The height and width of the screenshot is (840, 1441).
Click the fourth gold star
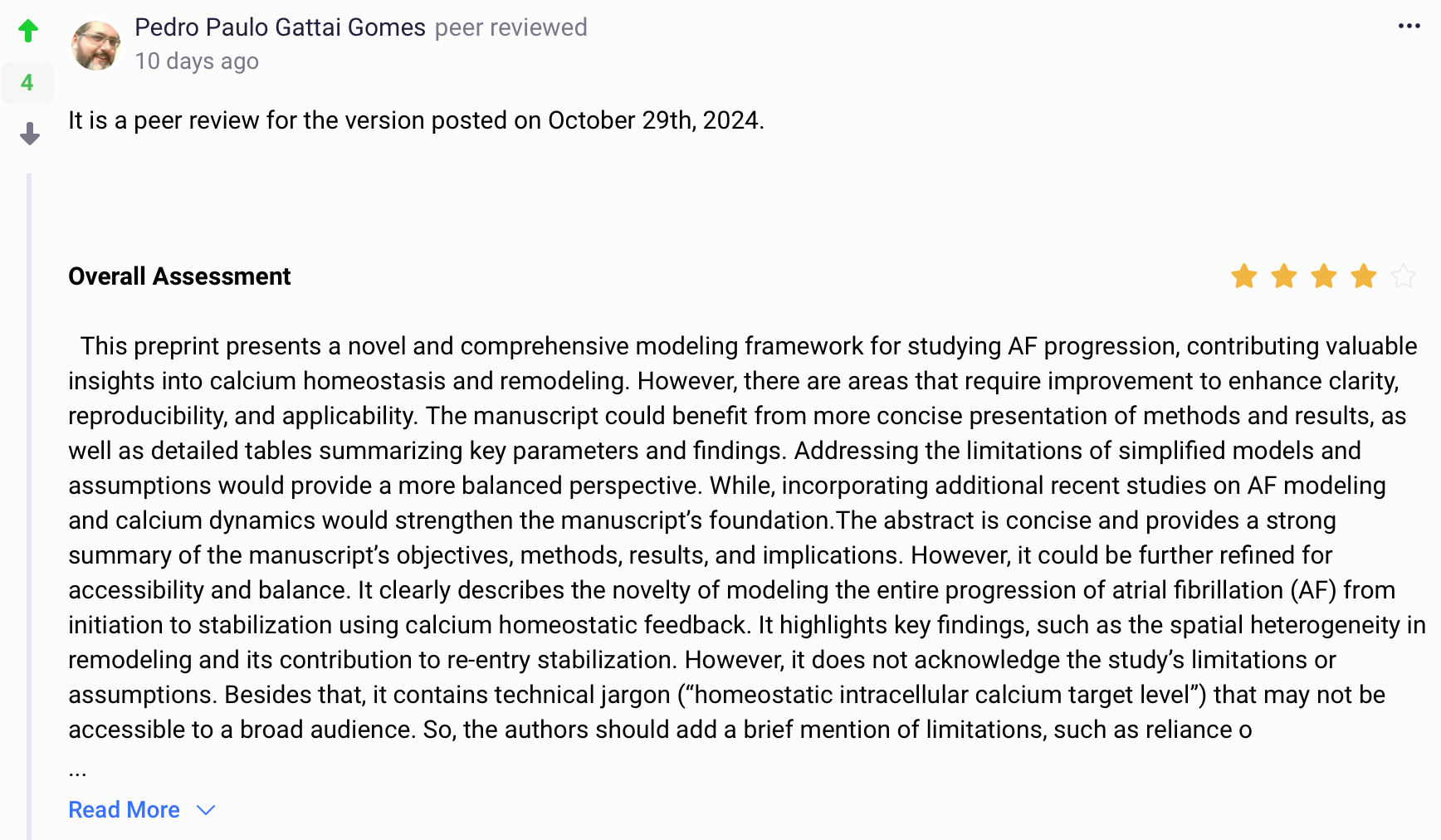[1364, 276]
